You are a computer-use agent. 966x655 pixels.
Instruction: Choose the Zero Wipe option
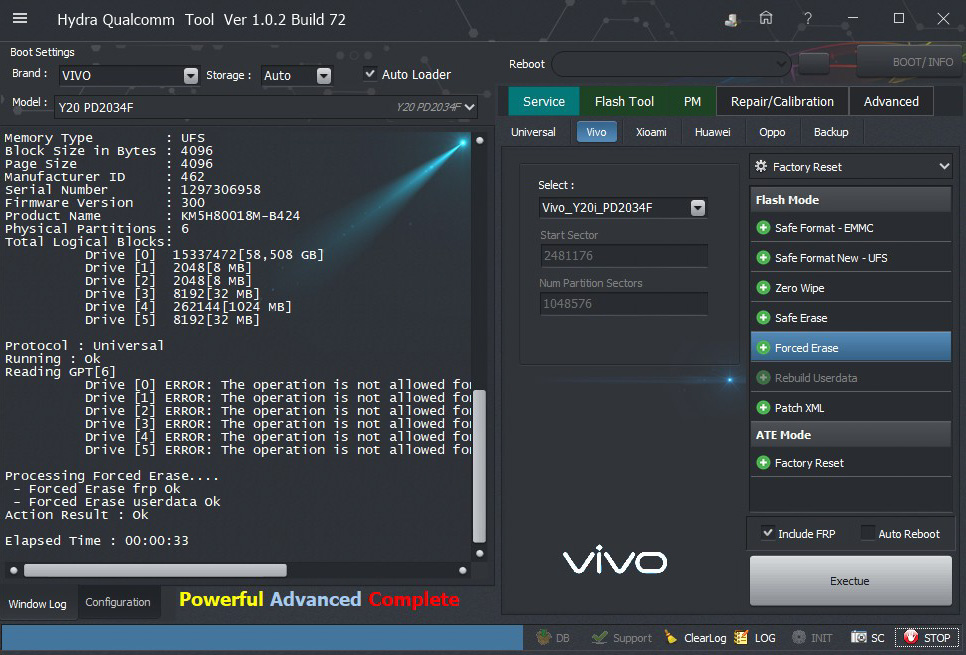[800, 288]
